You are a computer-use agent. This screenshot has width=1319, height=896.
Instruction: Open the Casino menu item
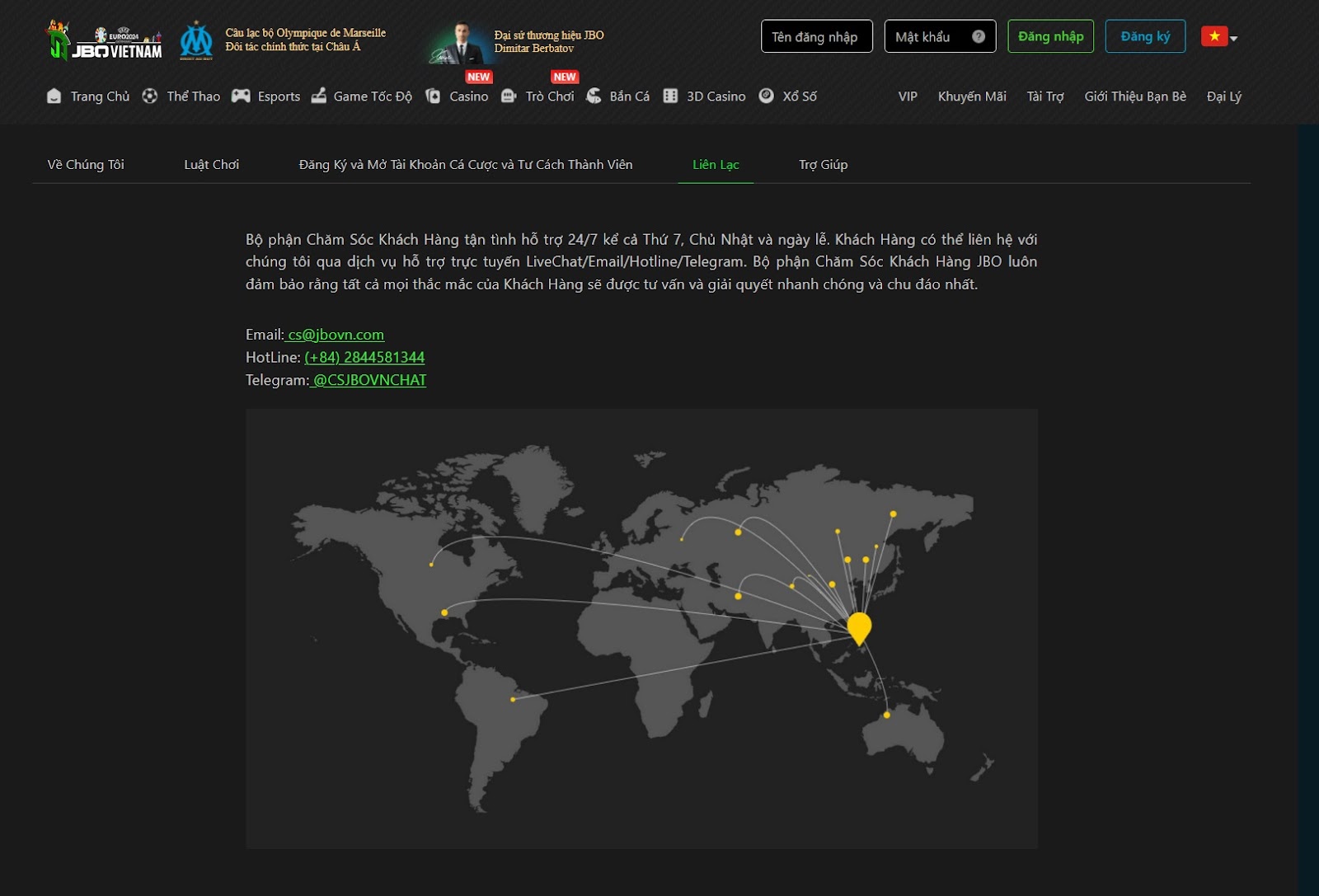pyautogui.click(x=468, y=96)
